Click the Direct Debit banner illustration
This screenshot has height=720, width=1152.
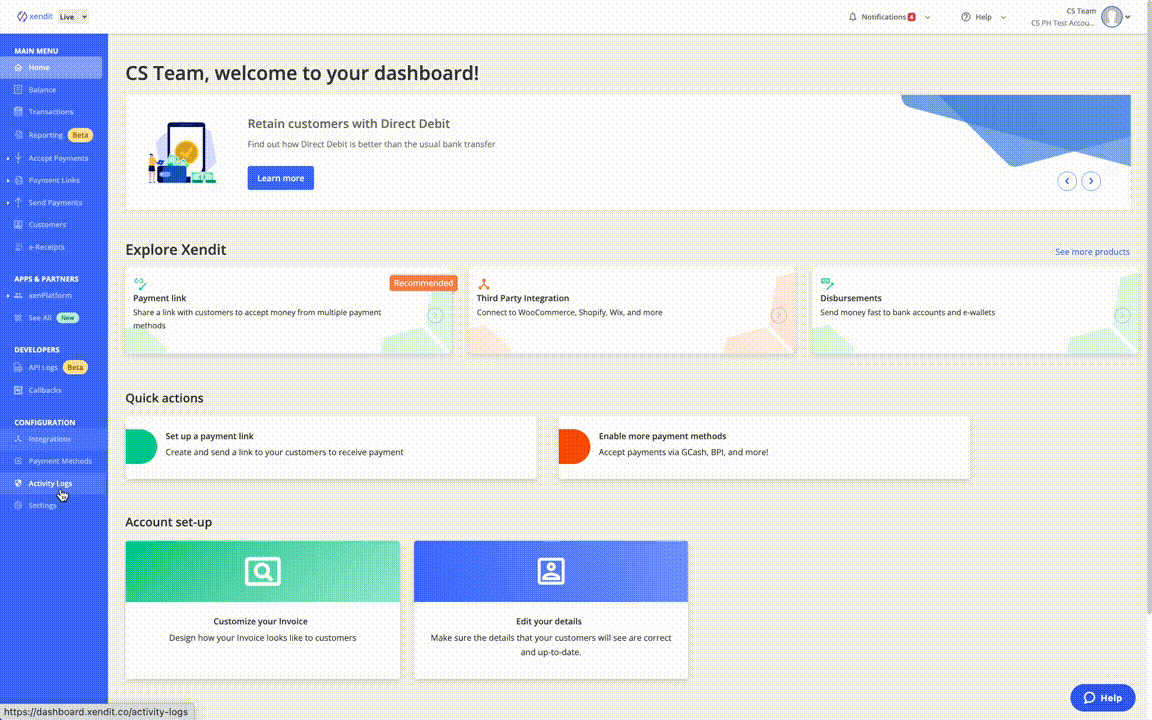[x=182, y=153]
